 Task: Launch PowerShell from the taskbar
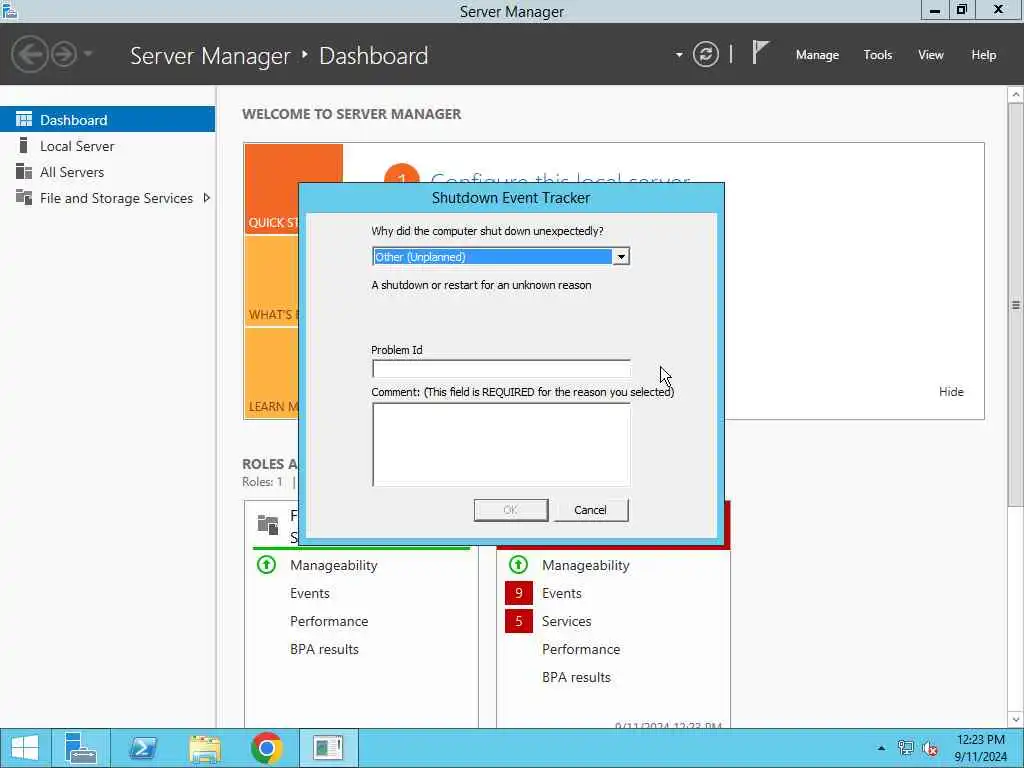point(142,748)
